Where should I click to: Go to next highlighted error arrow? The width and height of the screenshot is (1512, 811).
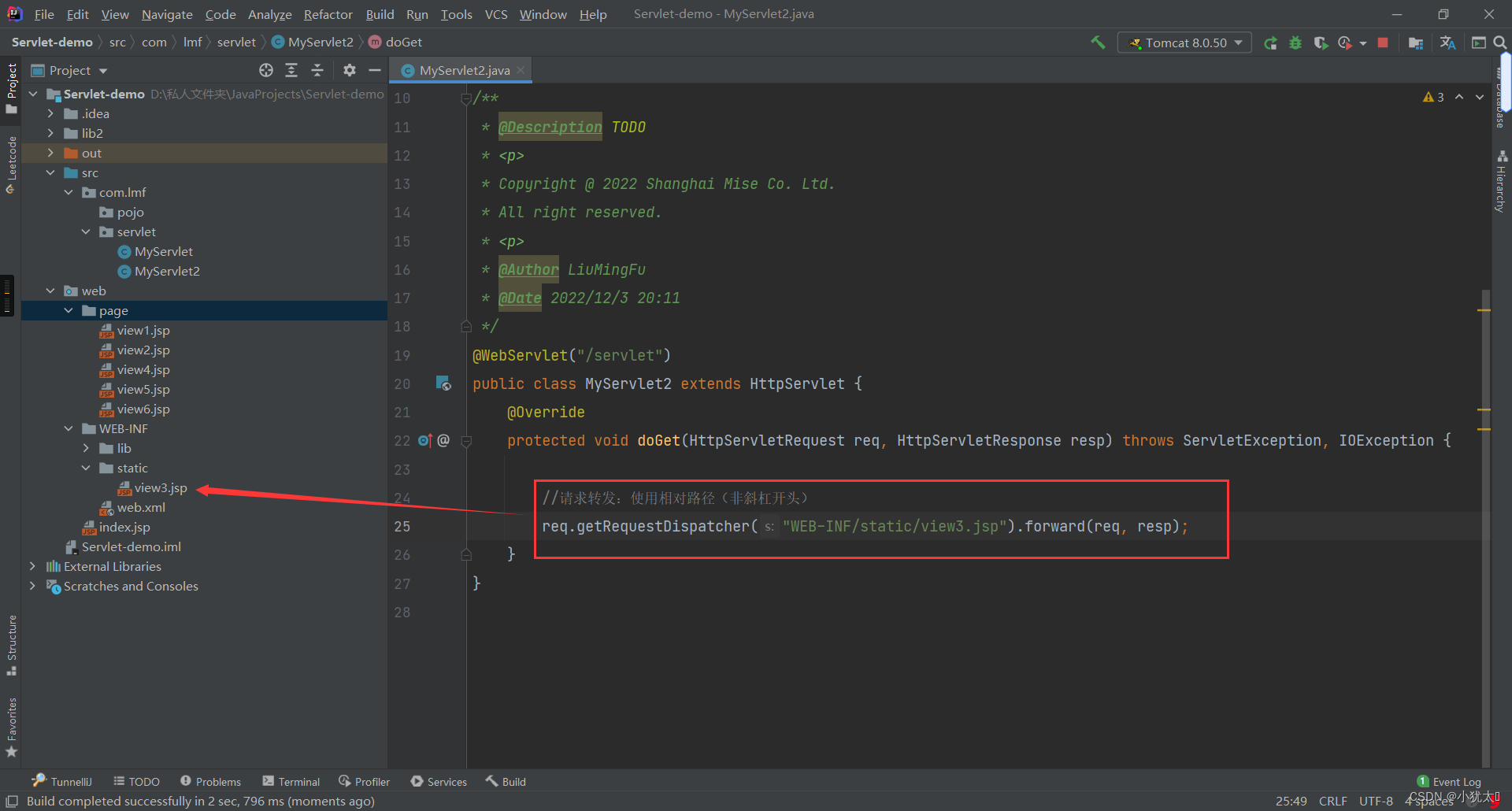click(x=1480, y=97)
